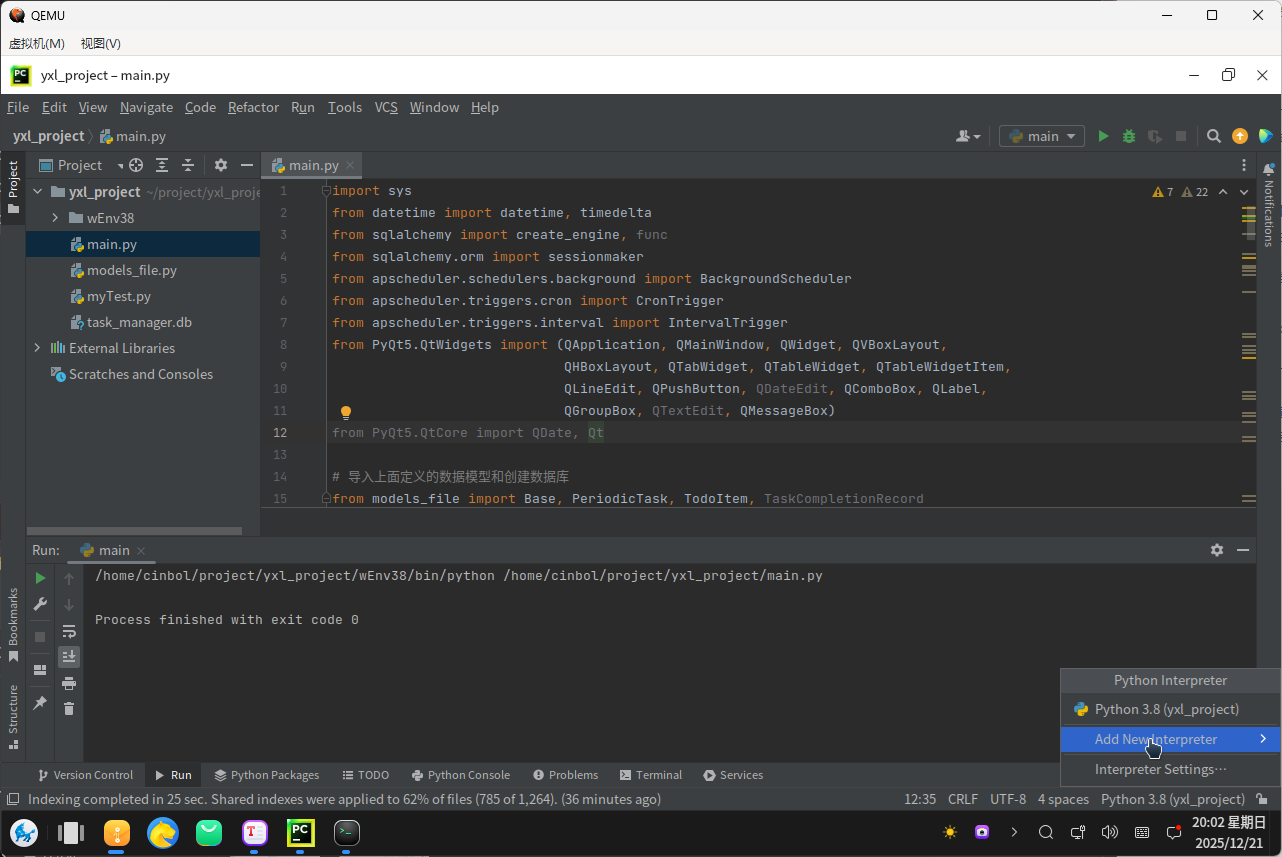Hide the Run tool window
This screenshot has width=1282, height=857.
(1243, 550)
